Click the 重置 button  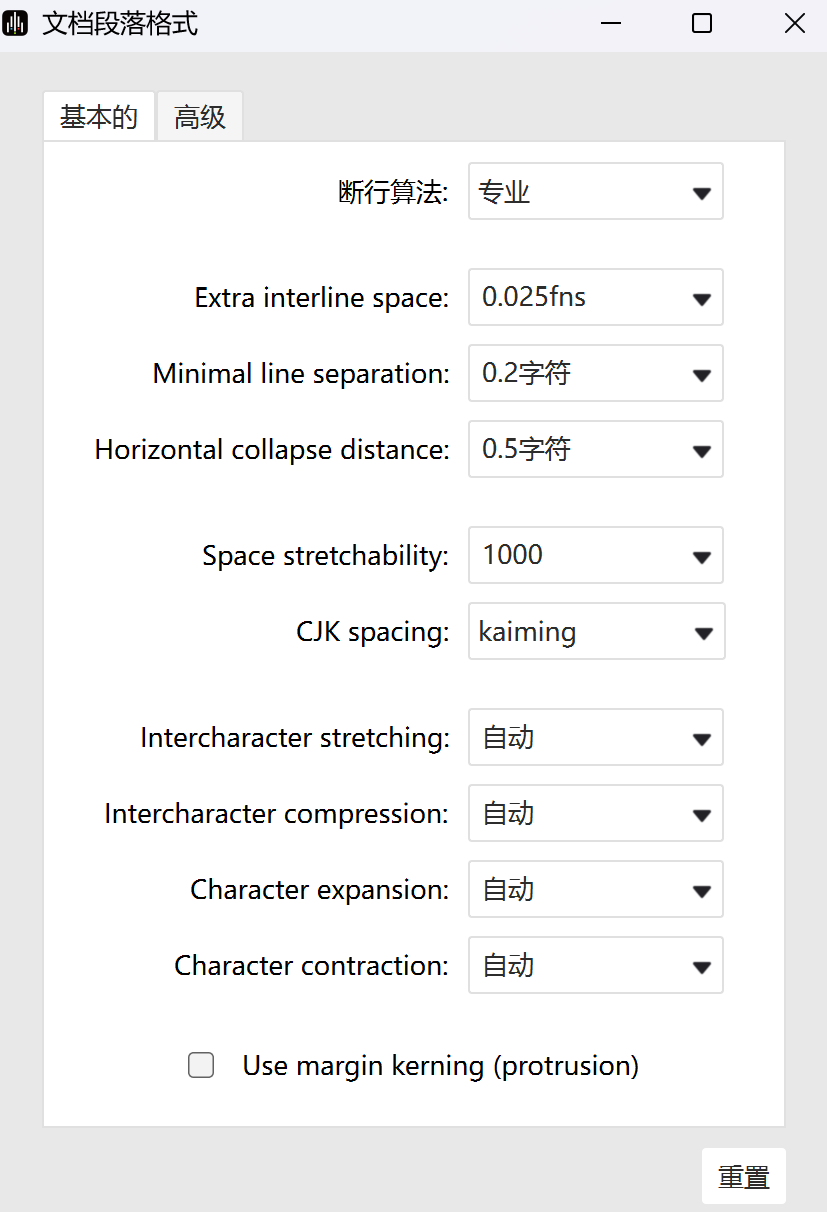click(744, 1177)
